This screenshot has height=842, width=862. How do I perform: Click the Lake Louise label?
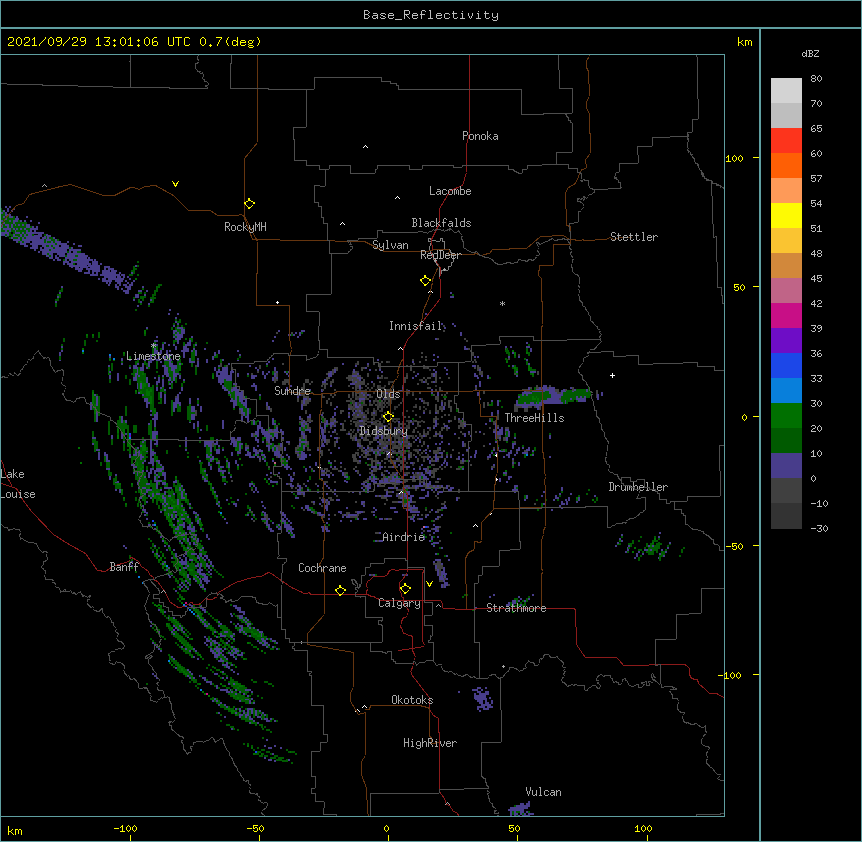18,484
